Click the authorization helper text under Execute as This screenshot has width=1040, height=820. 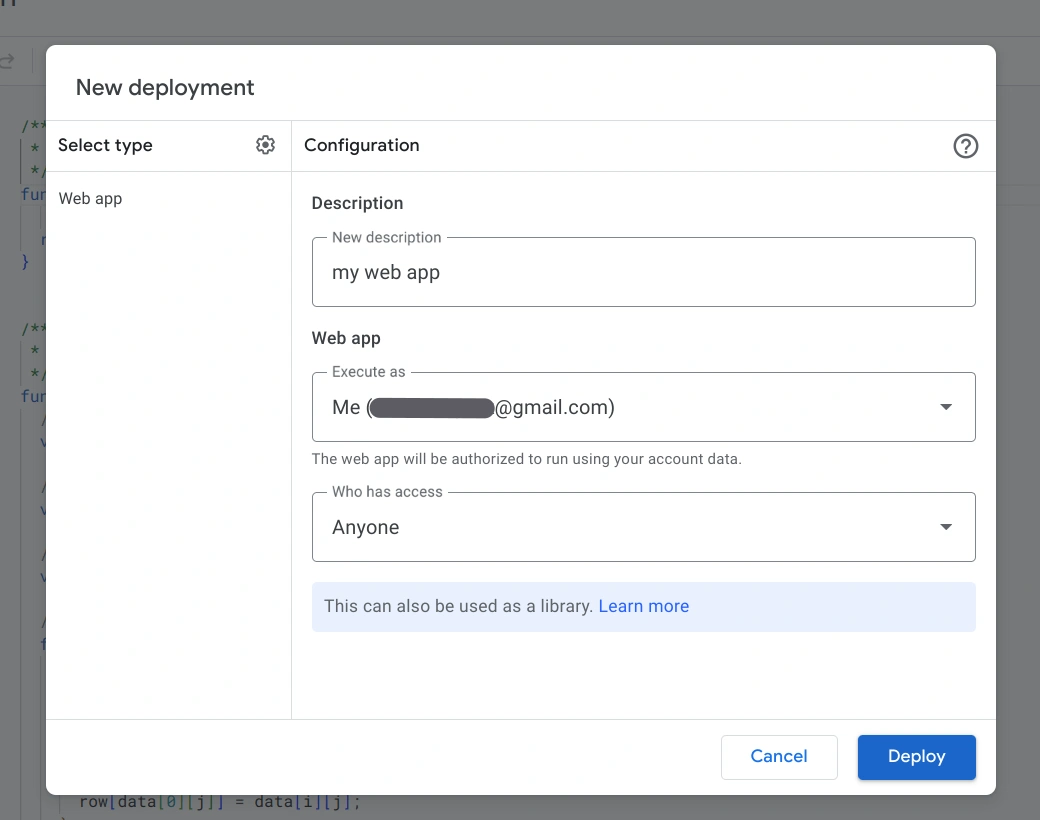(526, 460)
